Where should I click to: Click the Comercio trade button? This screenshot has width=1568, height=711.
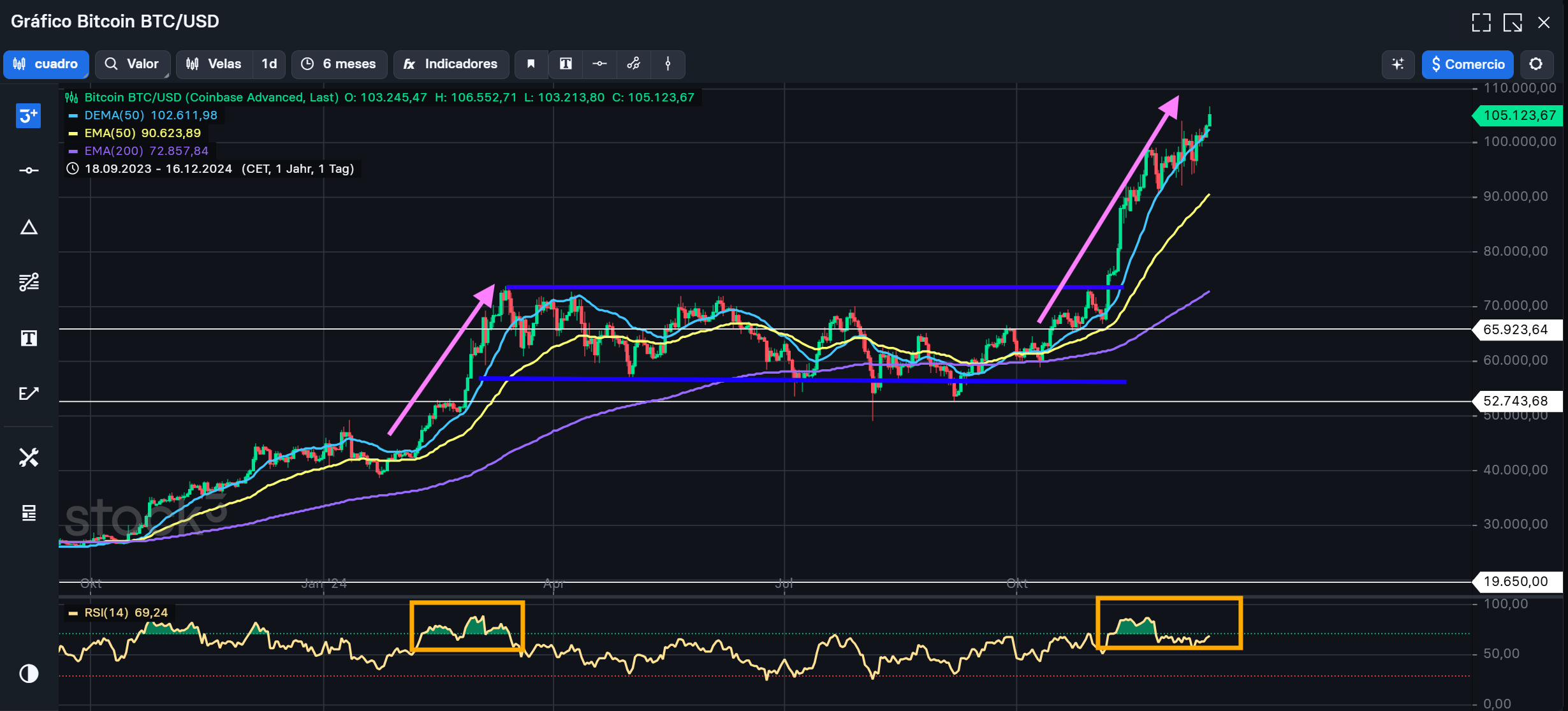tap(1467, 64)
